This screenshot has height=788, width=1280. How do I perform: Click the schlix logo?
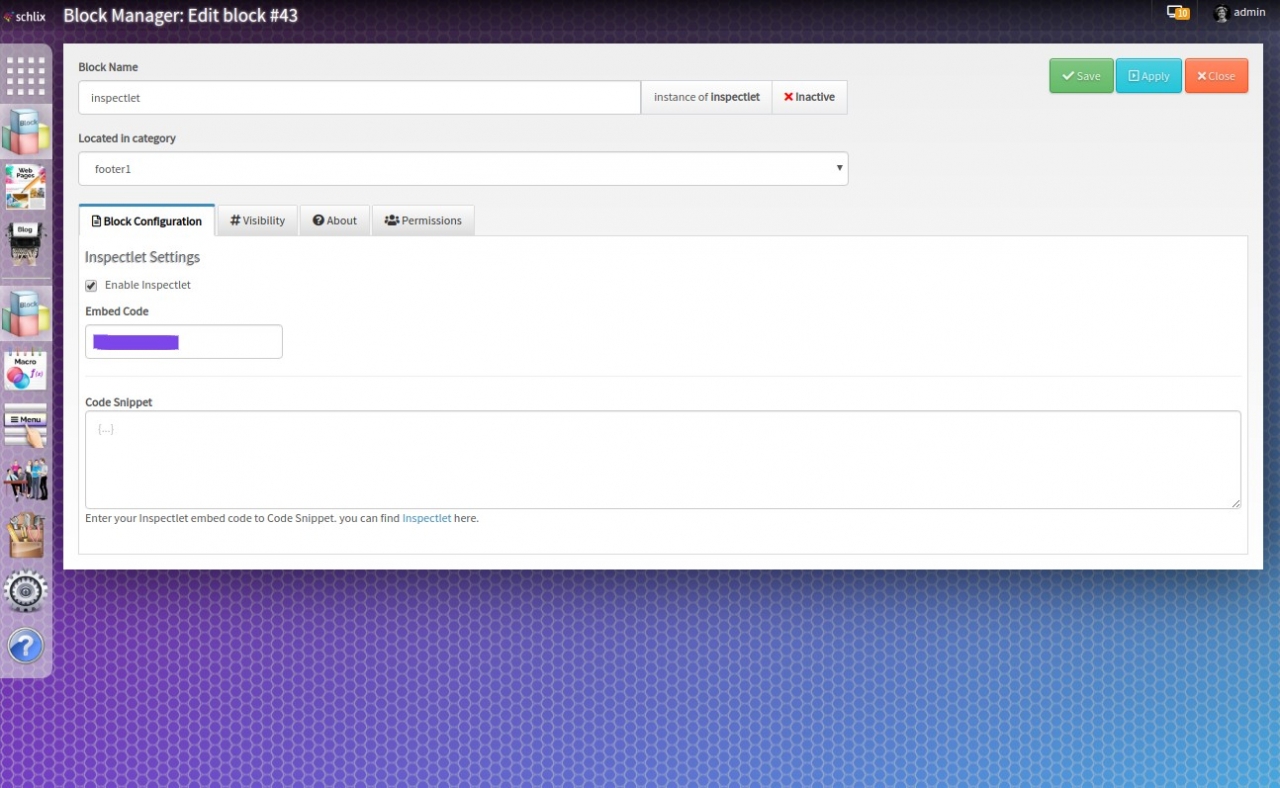point(25,16)
